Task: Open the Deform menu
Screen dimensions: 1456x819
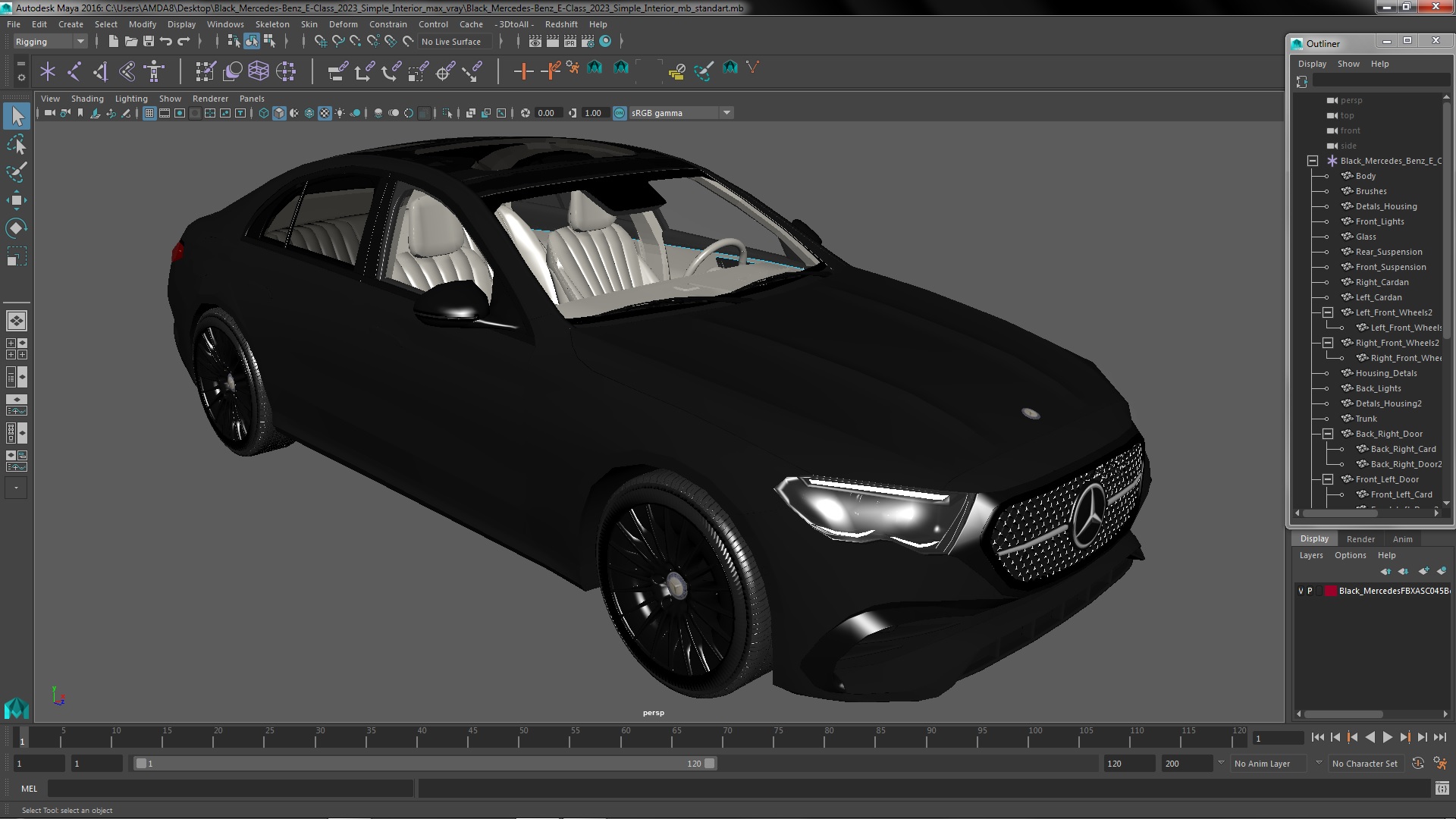Action: click(343, 24)
